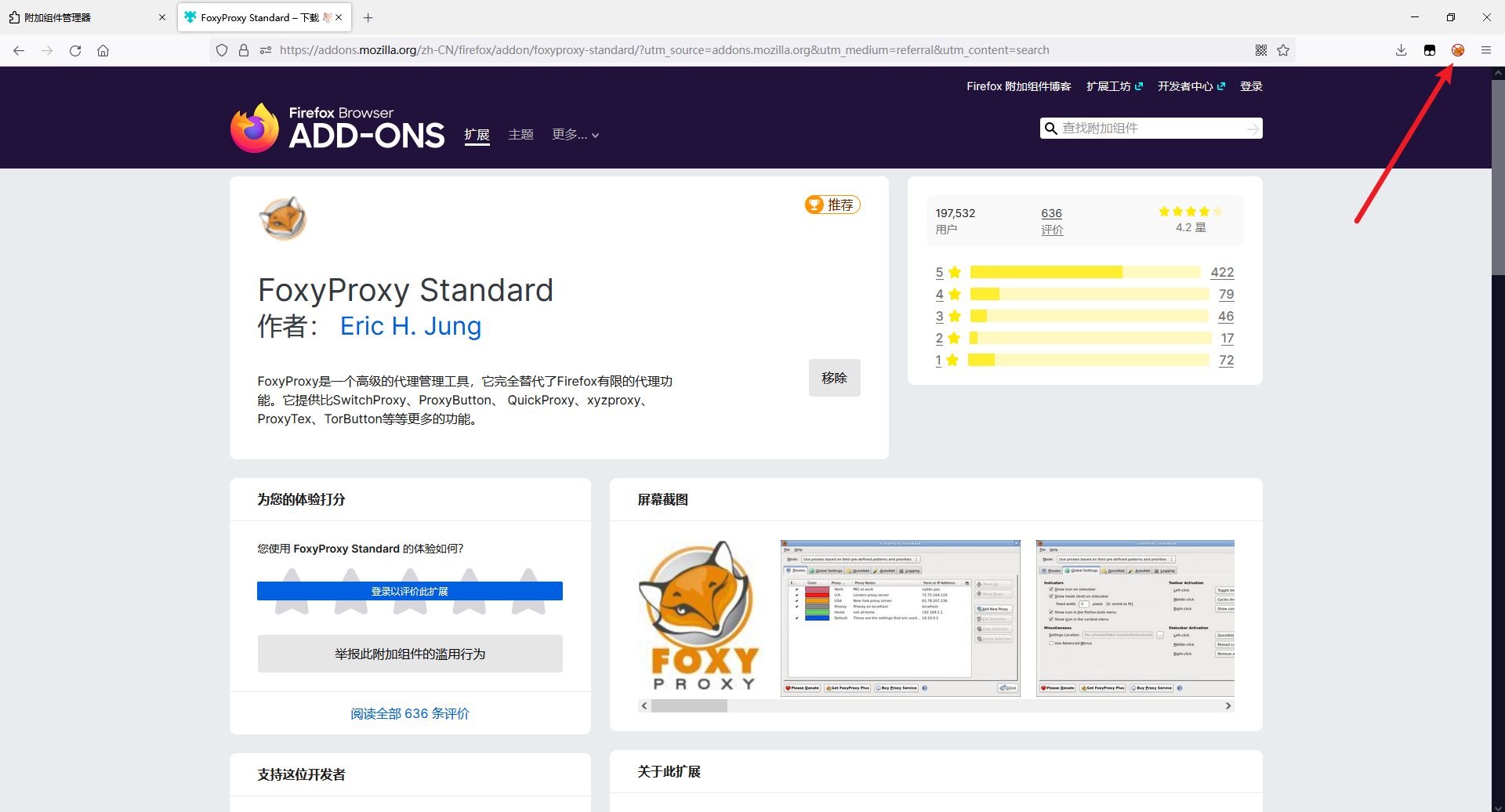Open the 17 two-star review count

point(1228,338)
